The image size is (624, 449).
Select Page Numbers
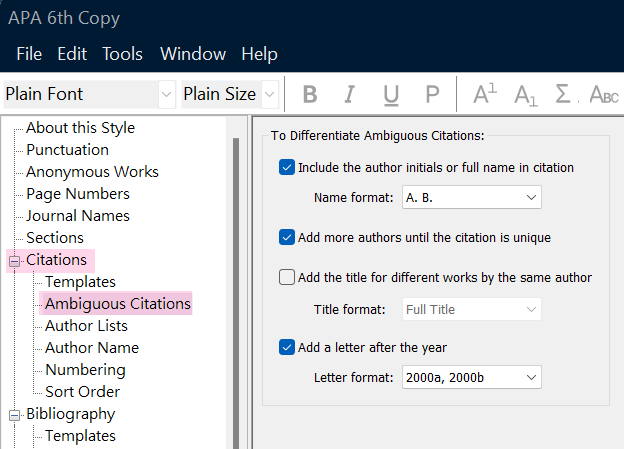(78, 194)
